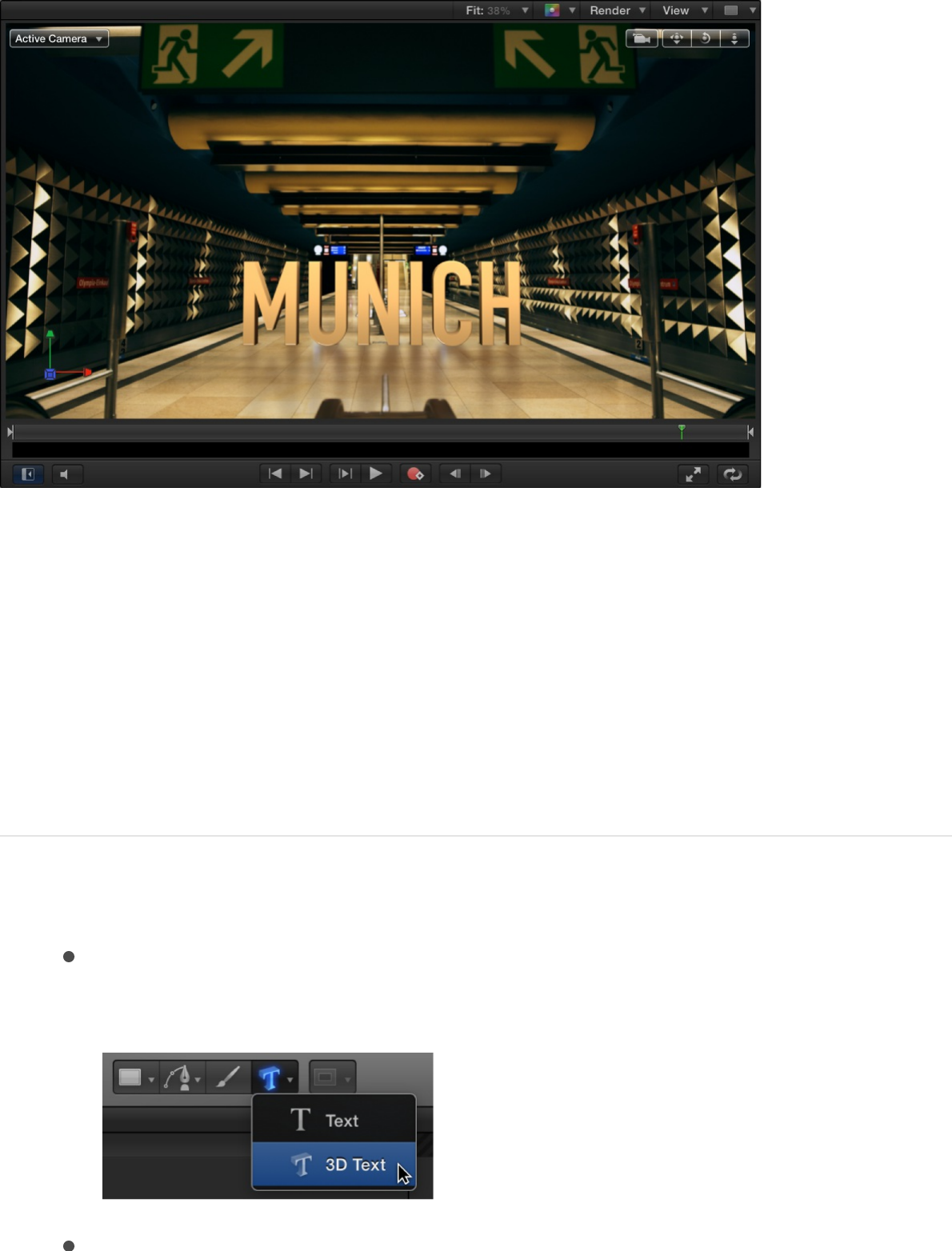Image resolution: width=952 pixels, height=1251 pixels.
Task: Click the green Y-axis handle
Action: pos(50,334)
